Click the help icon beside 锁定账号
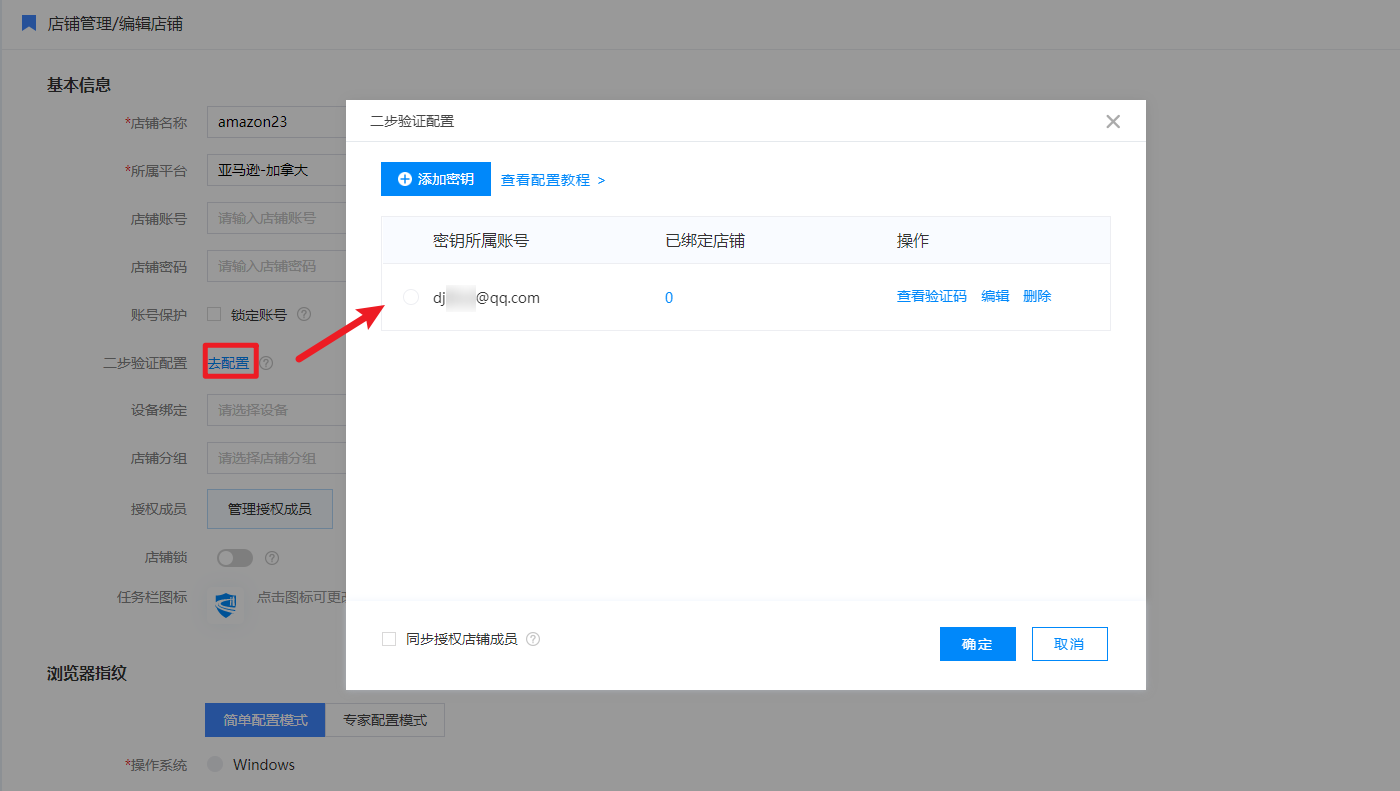Image resolution: width=1400 pixels, height=791 pixels. pos(304,314)
